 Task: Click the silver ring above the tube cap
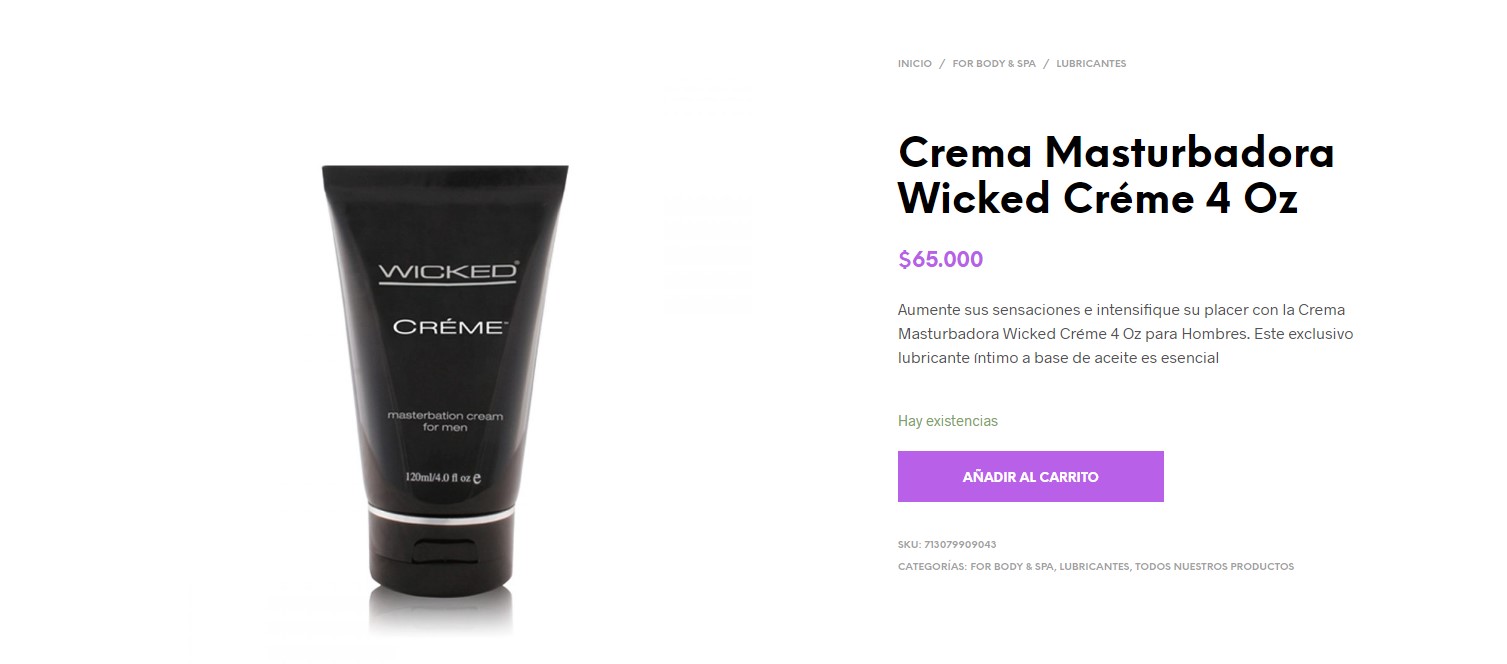pos(444,513)
